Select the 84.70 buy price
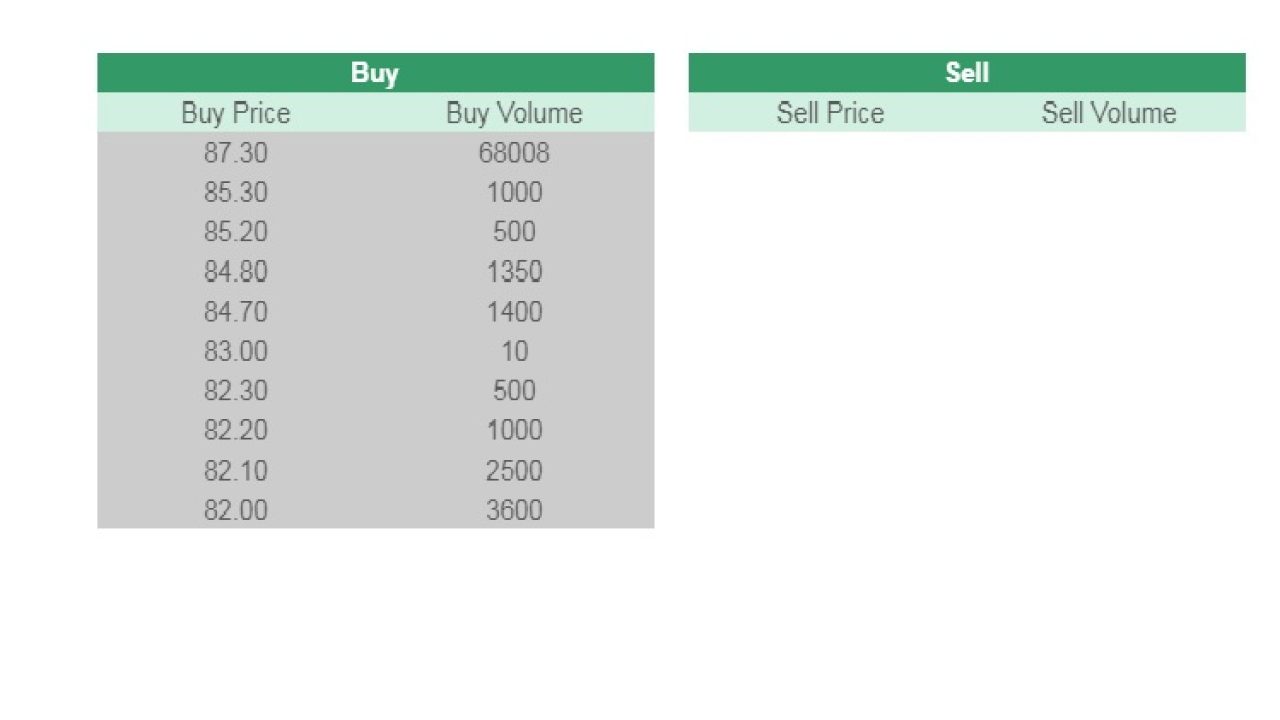1280x720 pixels. (236, 312)
